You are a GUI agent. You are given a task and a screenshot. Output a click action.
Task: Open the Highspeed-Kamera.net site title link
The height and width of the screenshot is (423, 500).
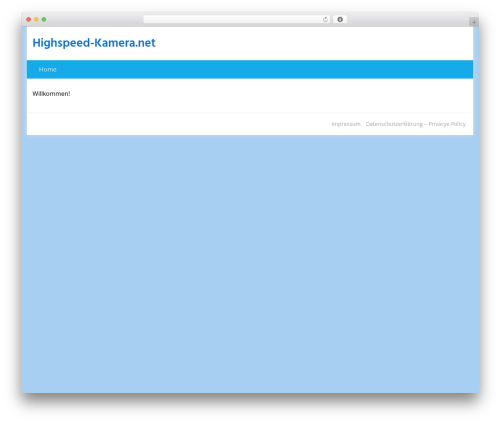[94, 43]
